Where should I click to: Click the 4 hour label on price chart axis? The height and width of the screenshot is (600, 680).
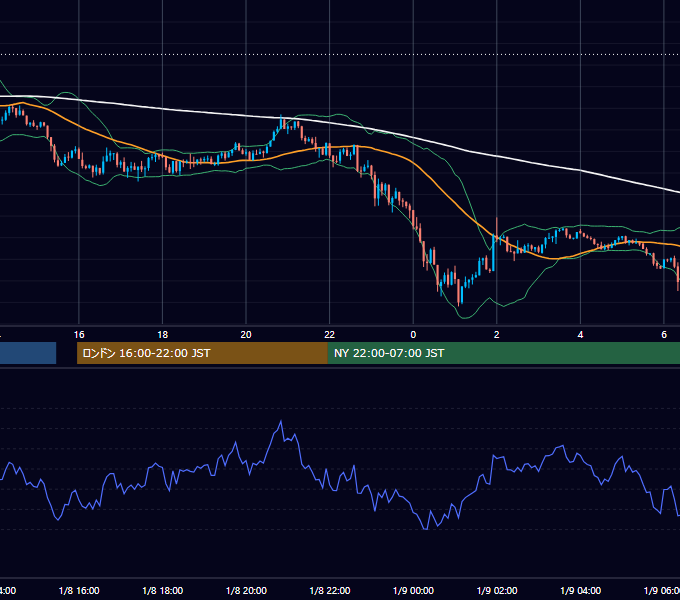click(580, 335)
